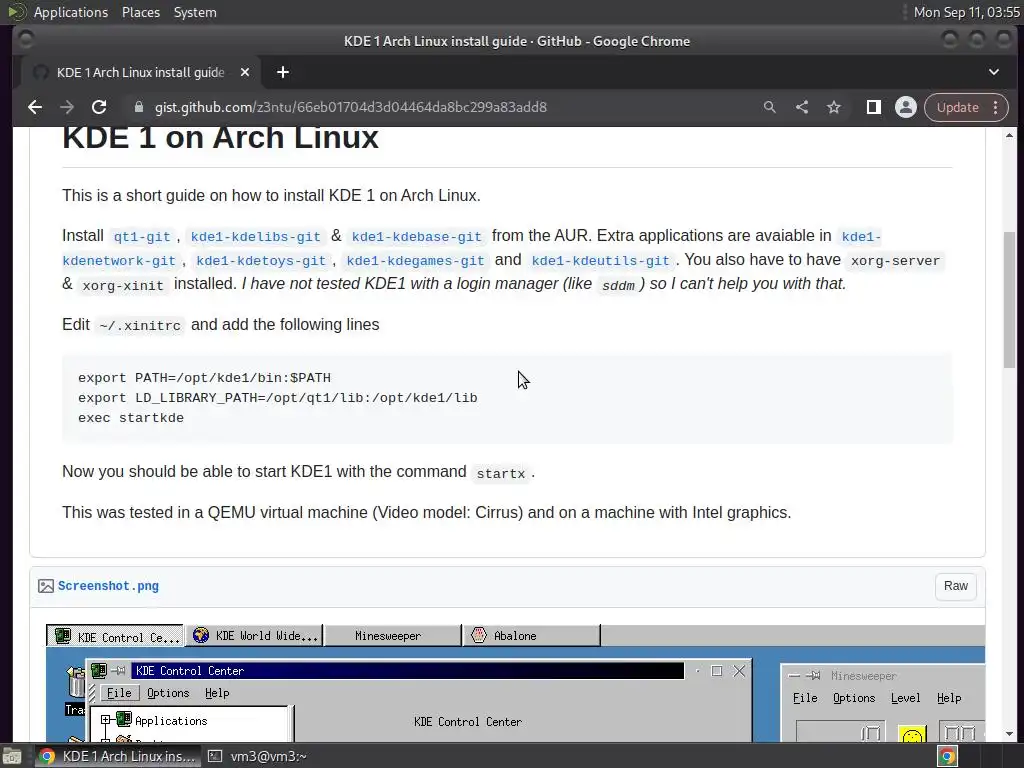Click the startx inline code
This screenshot has width=1024, height=768.
point(500,473)
